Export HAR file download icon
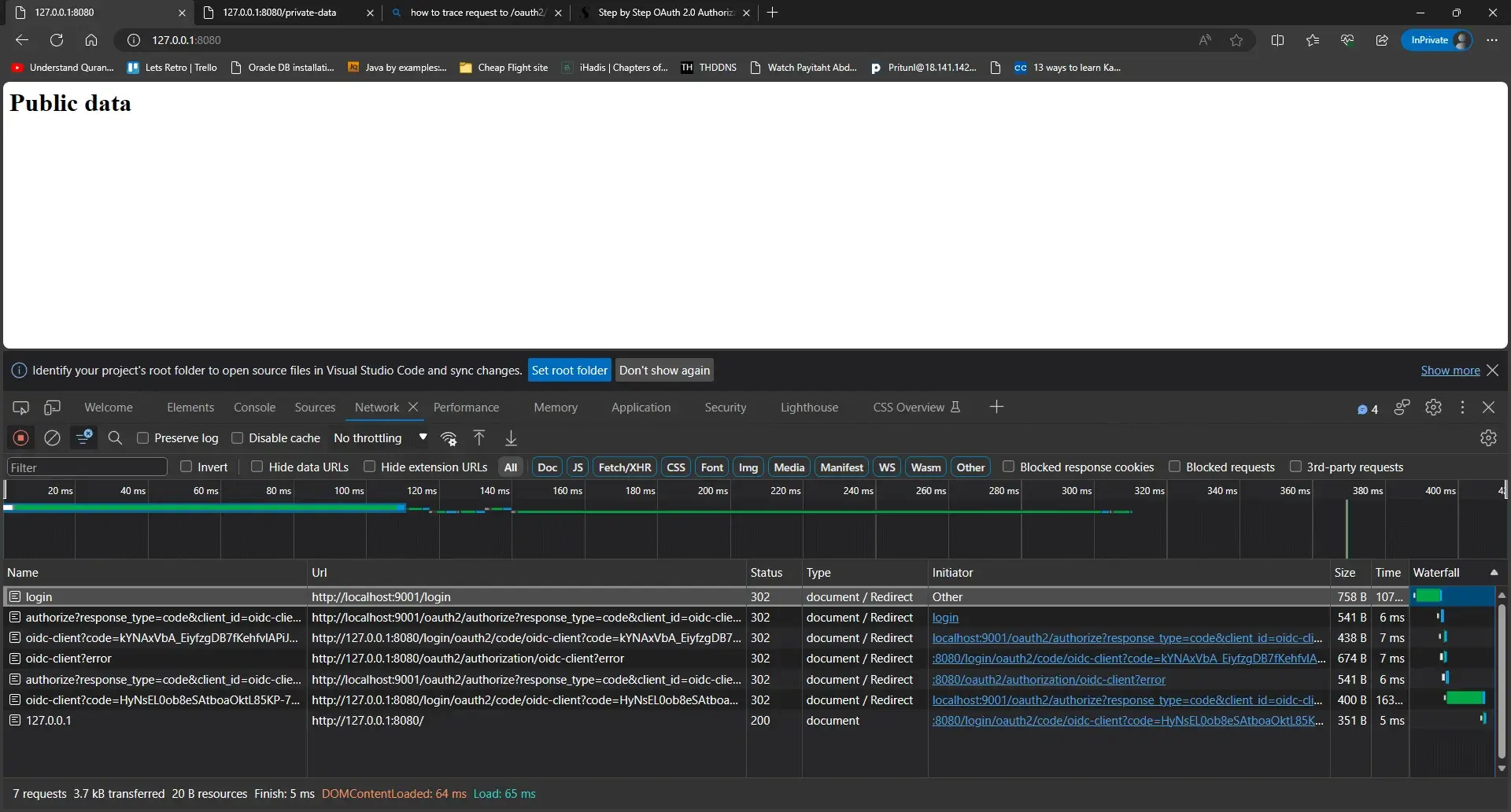 511,437
